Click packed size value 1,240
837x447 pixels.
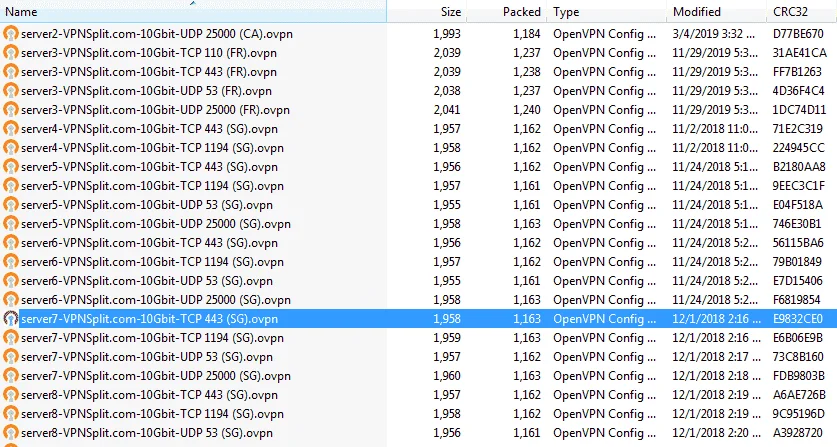pos(527,110)
